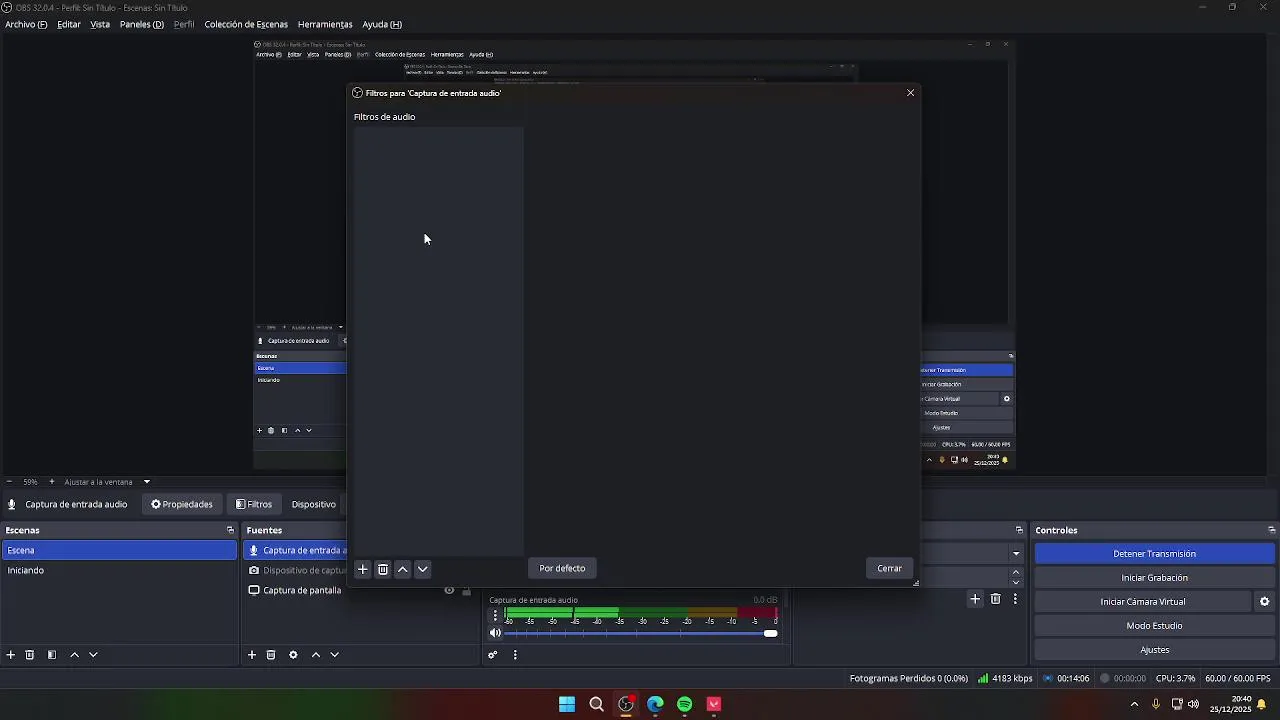Move filter down in Filtros dialog
Screen dimensions: 1280x720
(x=423, y=569)
